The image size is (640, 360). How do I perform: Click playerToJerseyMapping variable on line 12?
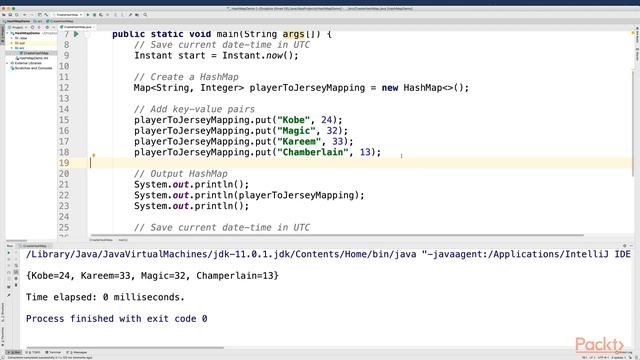(307, 88)
